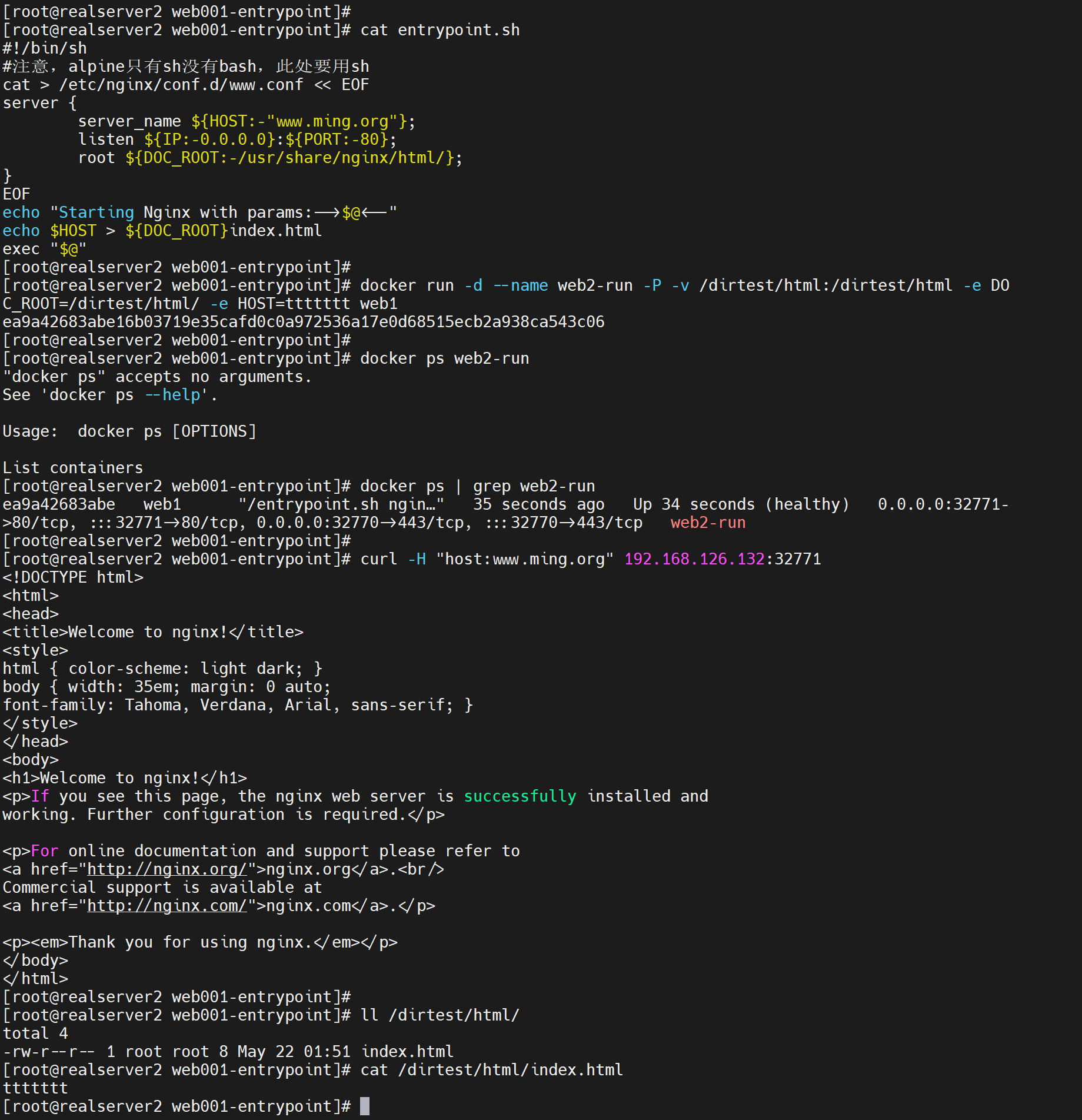Screen dimensions: 1082x1120
Task: Click the exec "$@" script line
Action: pos(45,249)
